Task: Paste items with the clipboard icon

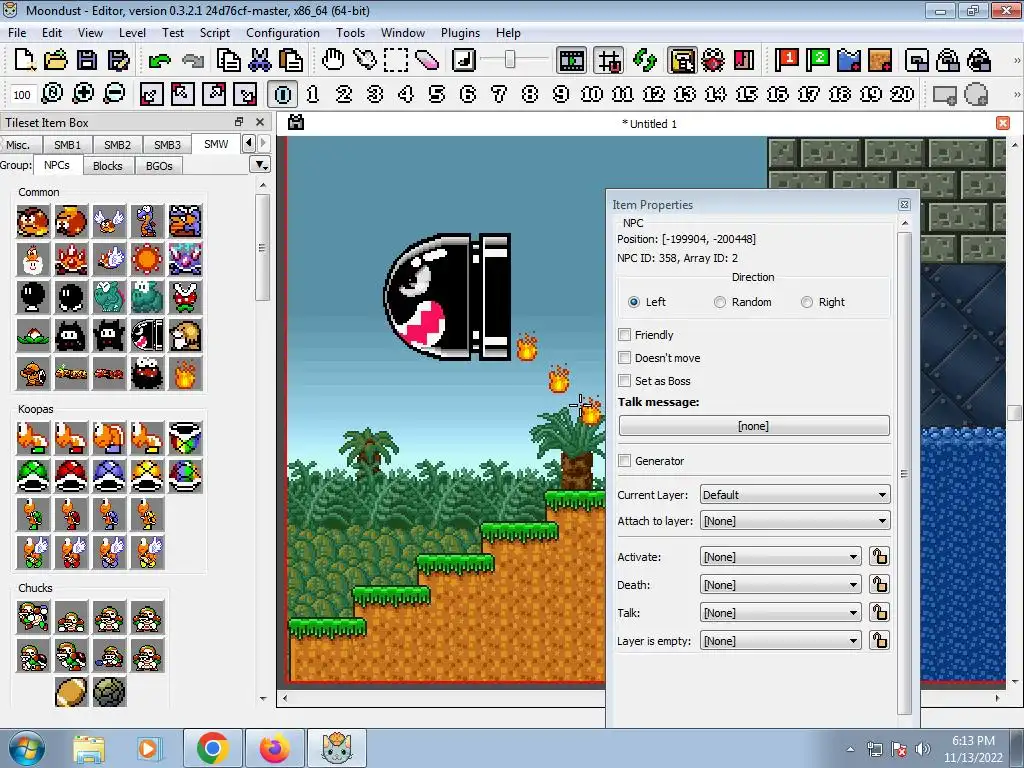Action: [x=291, y=60]
